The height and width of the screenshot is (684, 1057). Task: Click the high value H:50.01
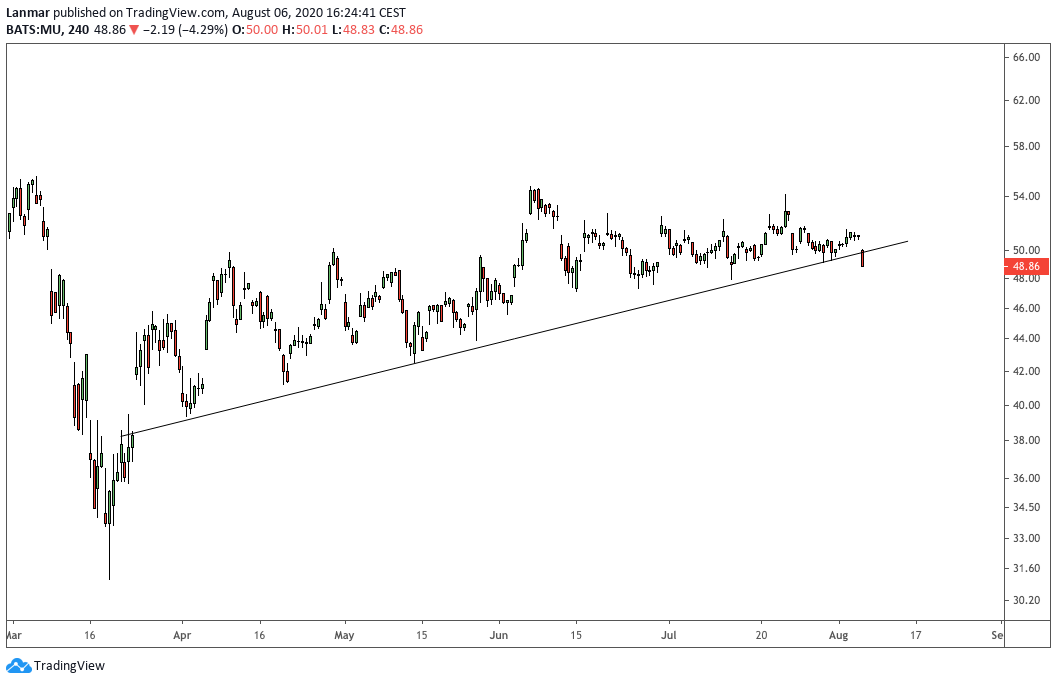tap(305, 30)
